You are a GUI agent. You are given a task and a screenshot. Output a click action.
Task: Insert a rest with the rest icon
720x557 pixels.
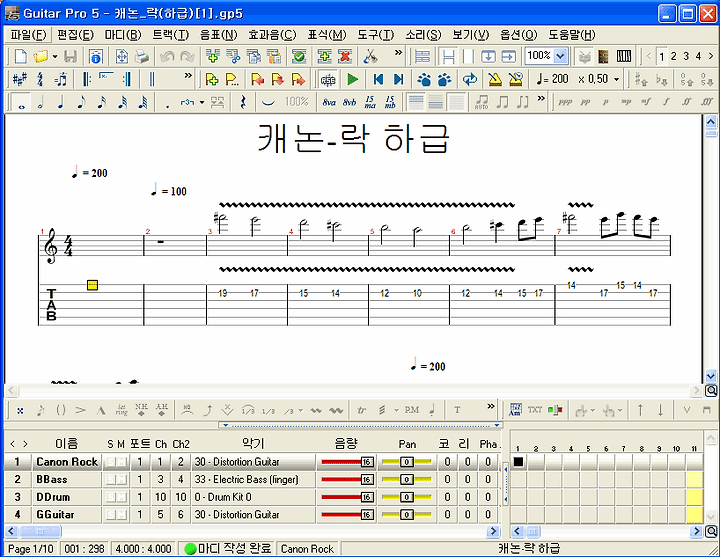[243, 102]
